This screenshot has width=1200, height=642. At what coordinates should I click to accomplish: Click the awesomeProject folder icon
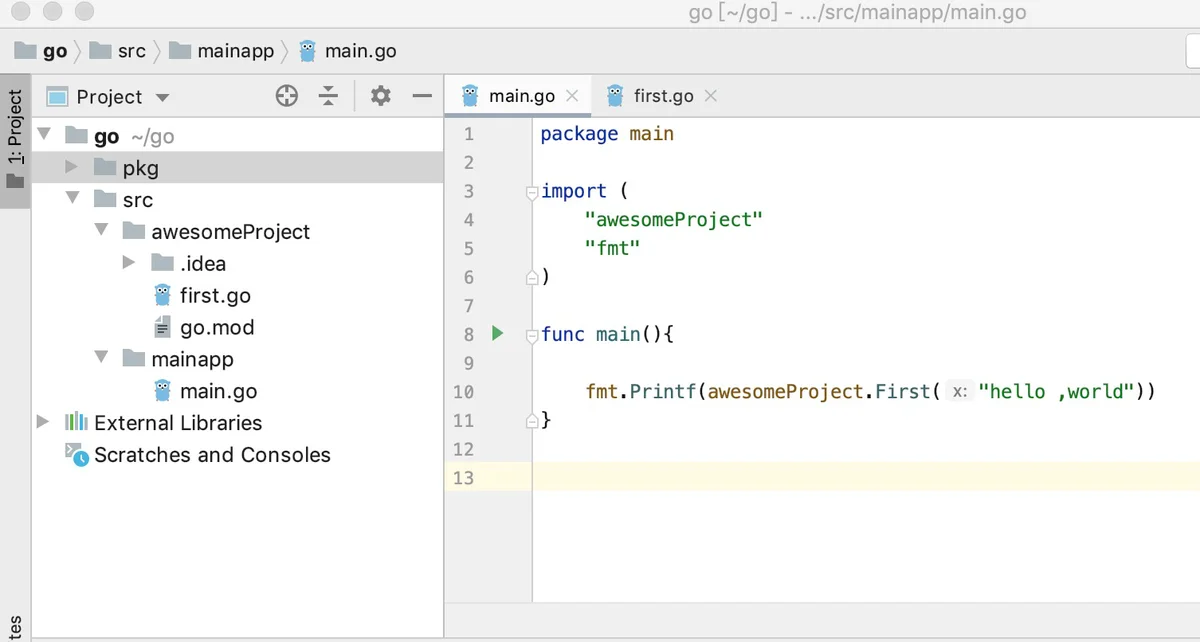click(134, 231)
